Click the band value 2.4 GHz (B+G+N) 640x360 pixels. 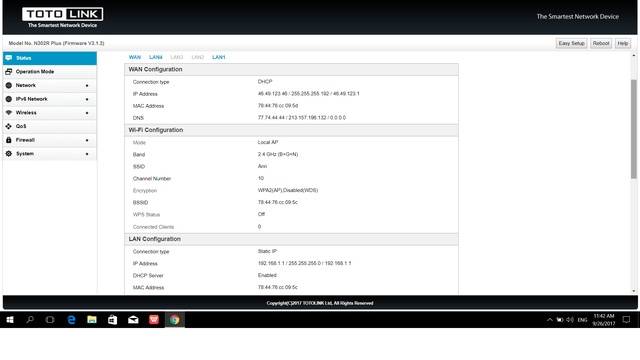pos(278,154)
